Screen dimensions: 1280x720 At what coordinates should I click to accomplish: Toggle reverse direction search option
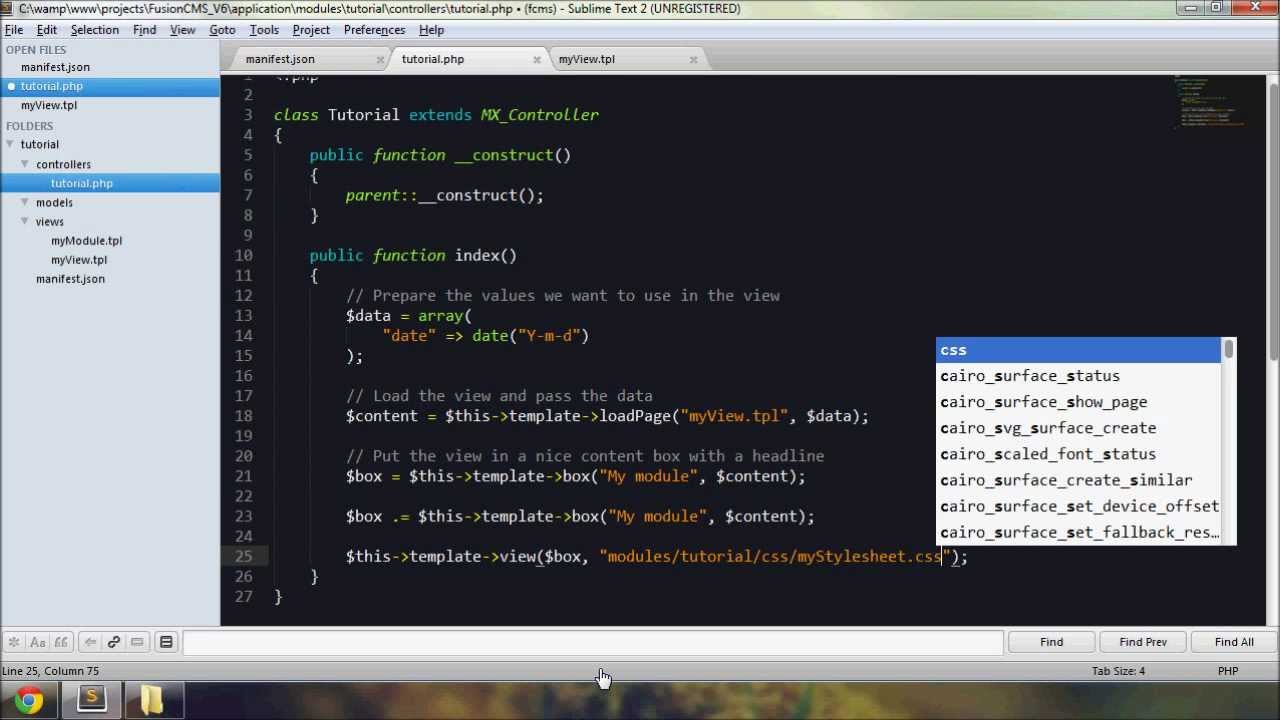click(x=90, y=642)
